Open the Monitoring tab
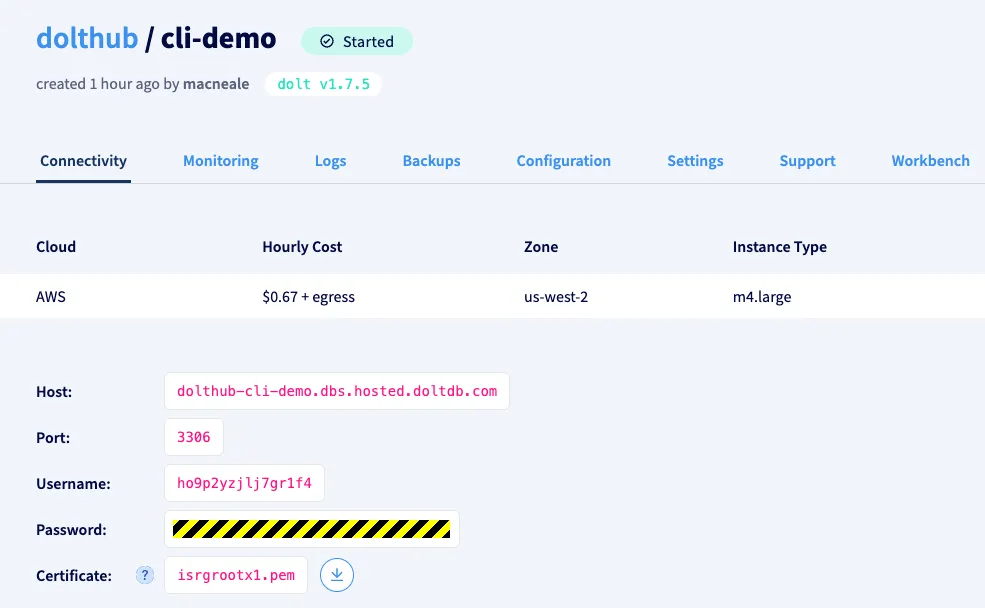 pyautogui.click(x=220, y=161)
